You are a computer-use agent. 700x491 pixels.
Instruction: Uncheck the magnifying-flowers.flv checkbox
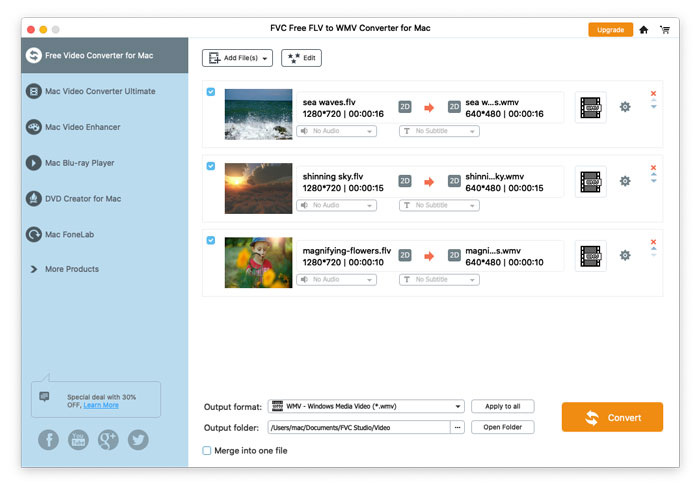(211, 240)
